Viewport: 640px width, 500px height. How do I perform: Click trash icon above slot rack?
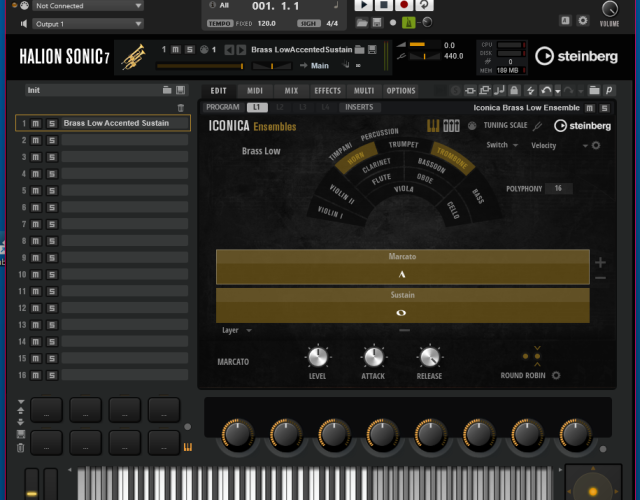point(181,108)
